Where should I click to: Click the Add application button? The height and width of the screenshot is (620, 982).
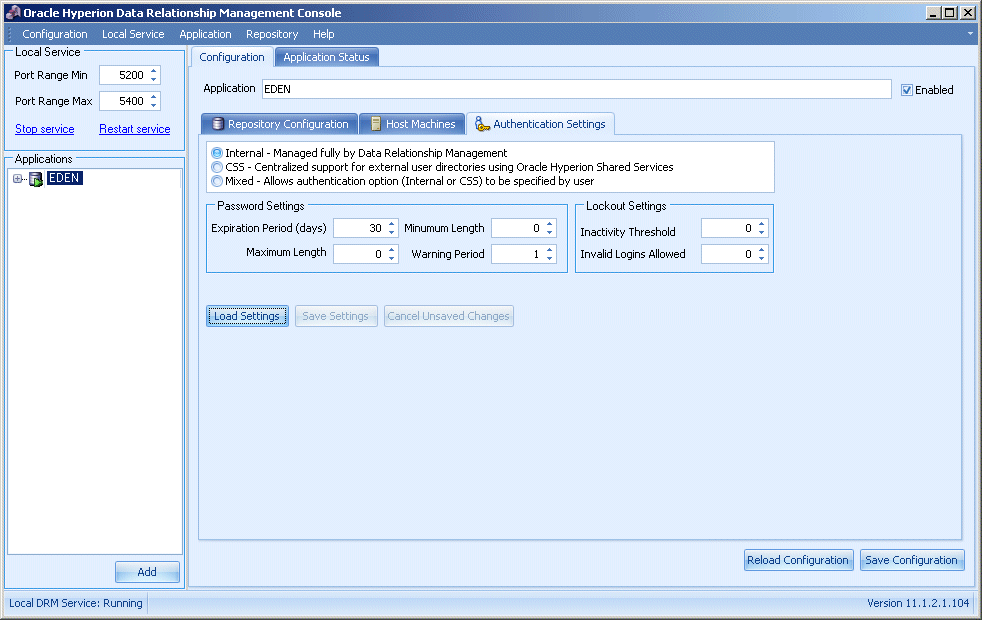pos(147,572)
